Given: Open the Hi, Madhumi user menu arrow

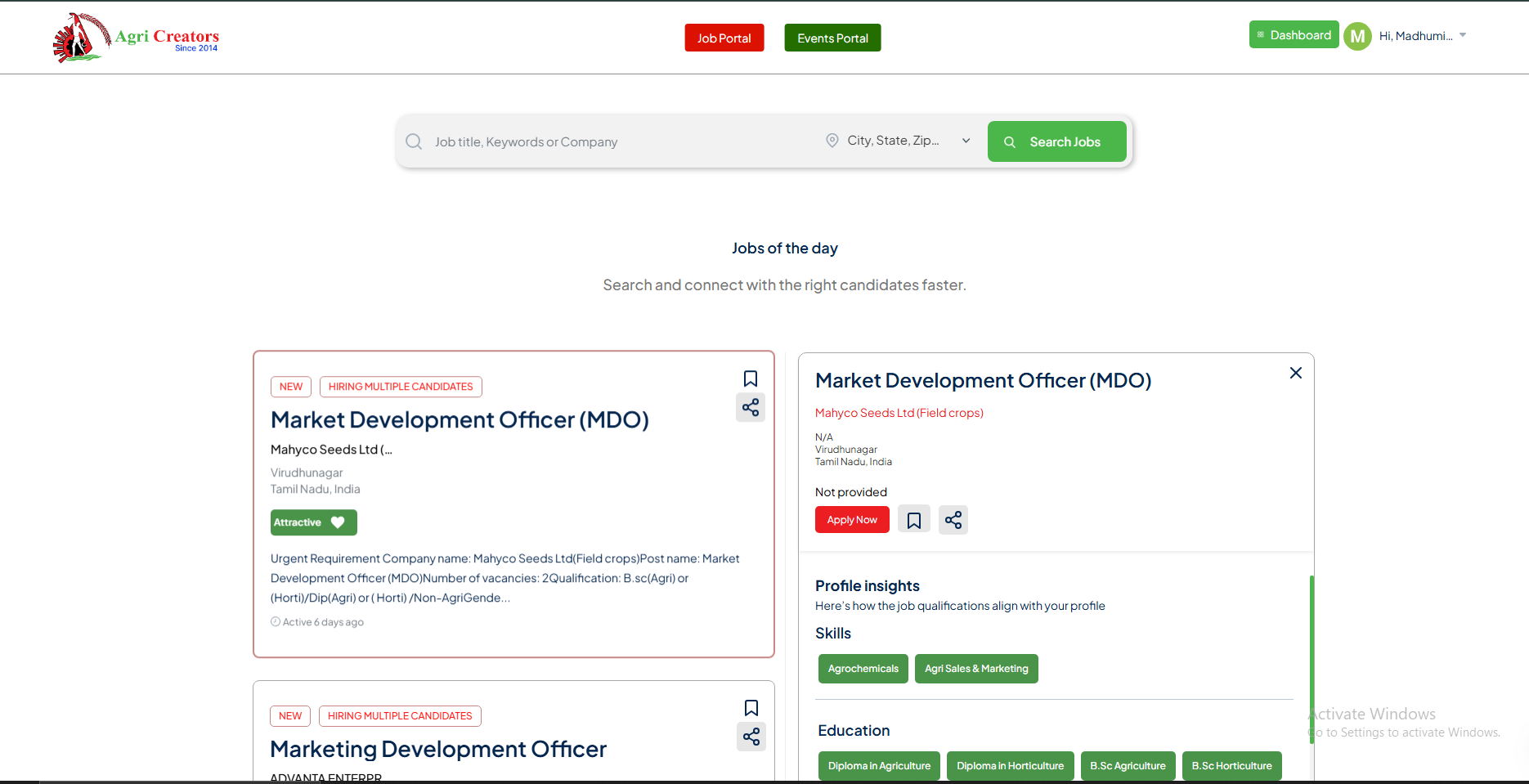Looking at the screenshot, I should pyautogui.click(x=1463, y=35).
